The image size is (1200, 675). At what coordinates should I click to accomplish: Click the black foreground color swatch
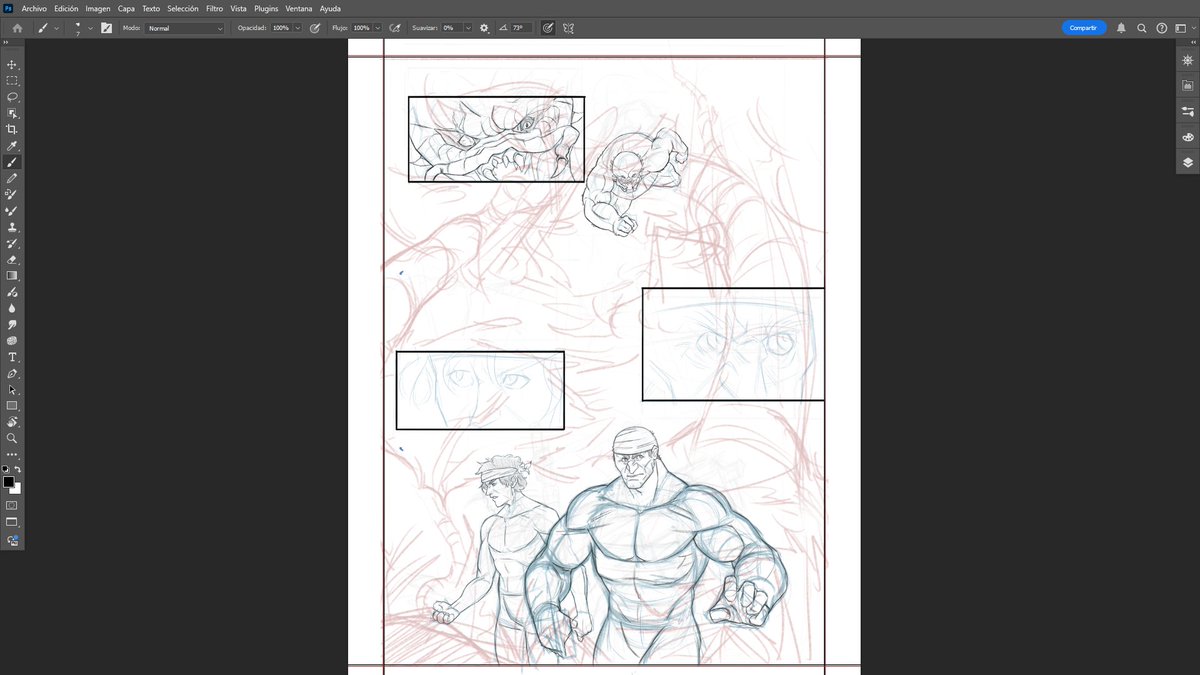8,481
